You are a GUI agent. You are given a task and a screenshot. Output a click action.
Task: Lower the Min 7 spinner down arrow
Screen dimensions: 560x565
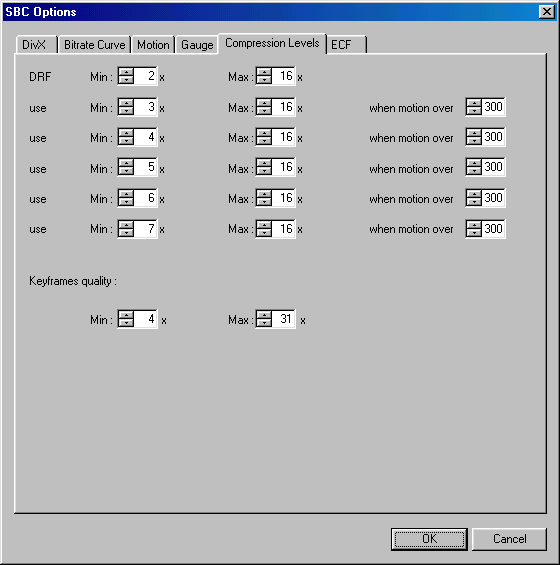pyautogui.click(x=126, y=233)
